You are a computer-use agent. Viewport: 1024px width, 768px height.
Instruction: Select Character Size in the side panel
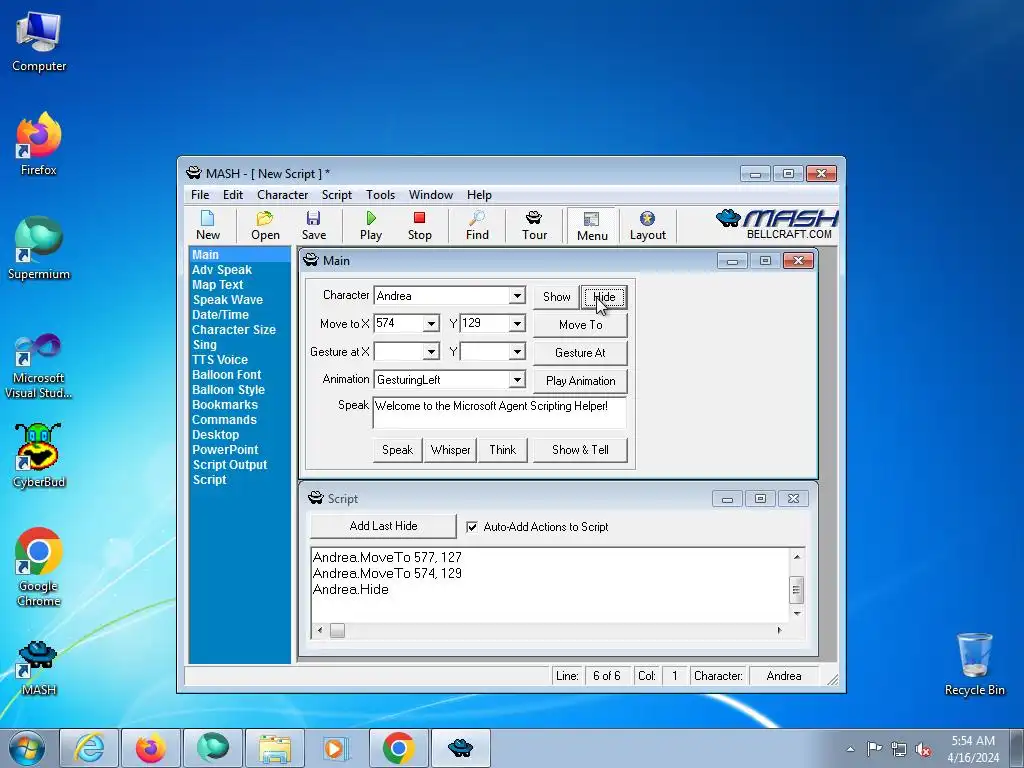point(233,330)
